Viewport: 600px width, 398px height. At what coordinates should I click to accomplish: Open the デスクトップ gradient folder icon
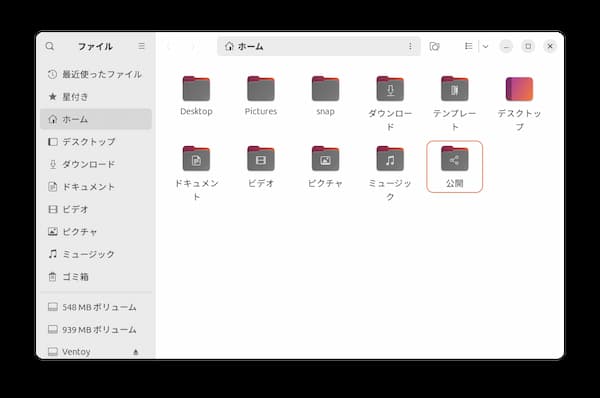point(519,89)
